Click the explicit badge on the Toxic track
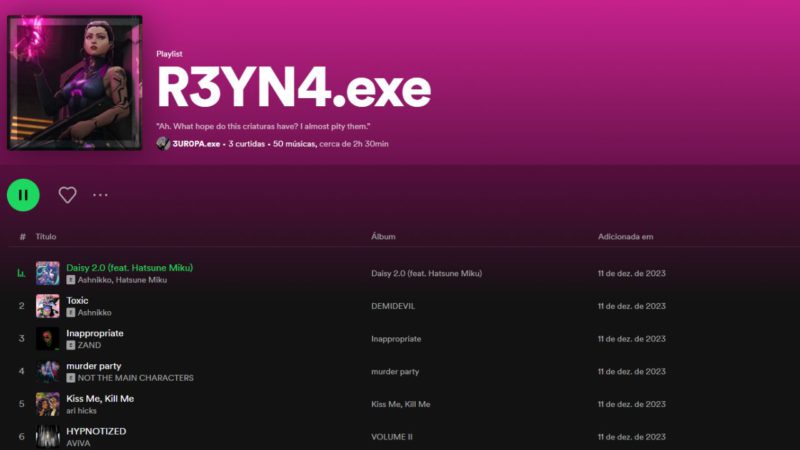800x450 pixels. [70, 313]
